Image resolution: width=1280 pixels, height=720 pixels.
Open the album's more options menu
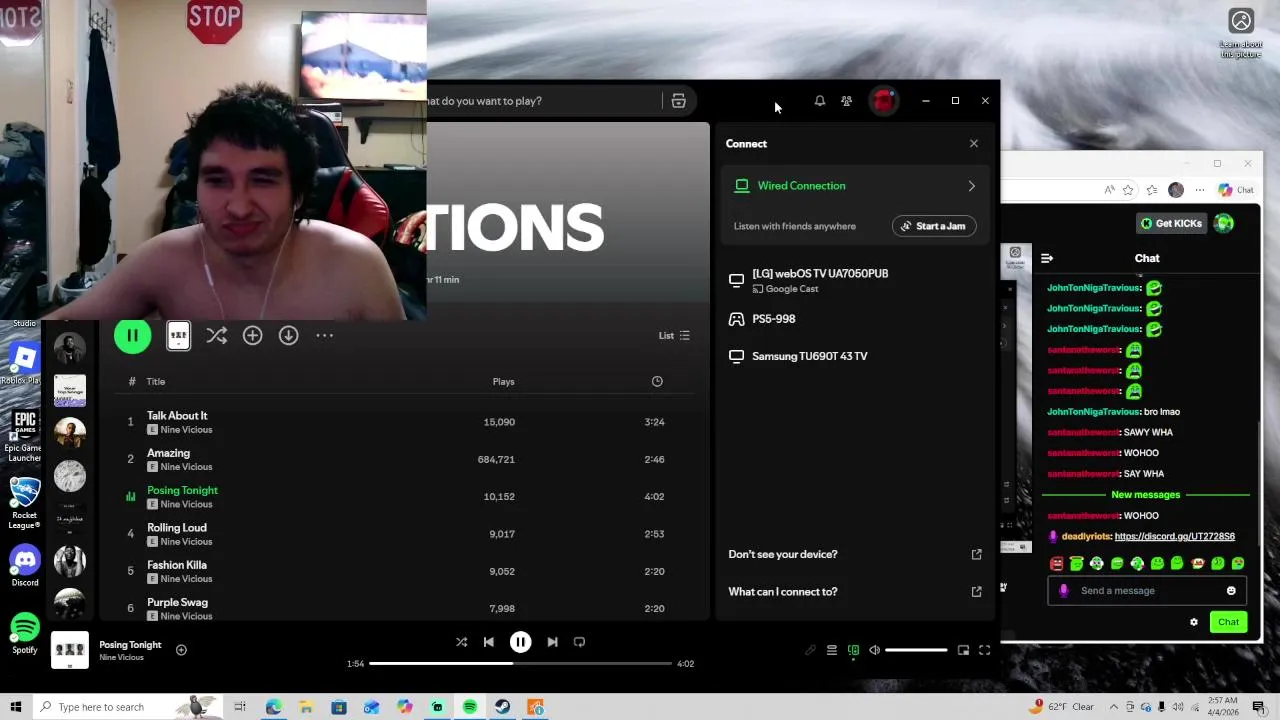(x=324, y=336)
